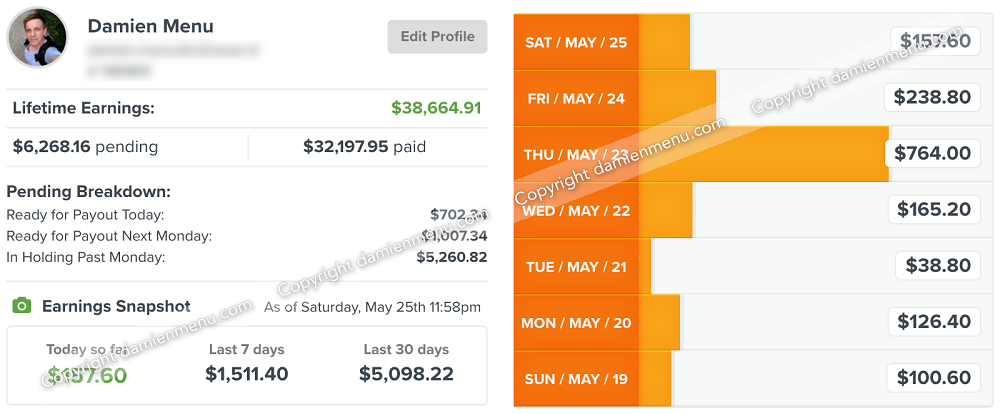Image resolution: width=1000 pixels, height=414 pixels.
Task: Click In Holding Past Monday row
Action: tap(247, 258)
